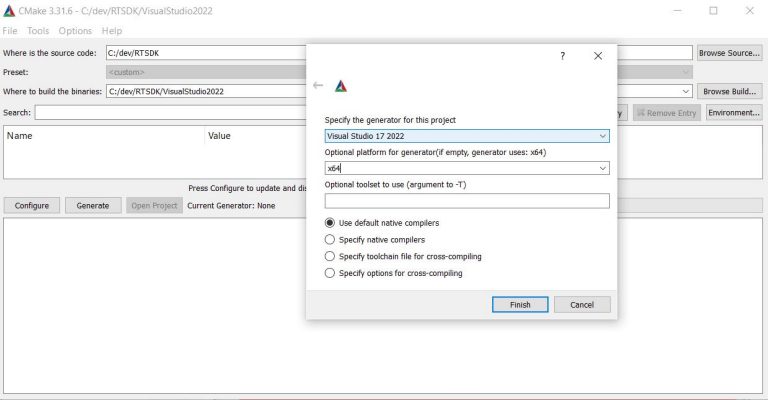Click into the Search field
Screen dimensions: 768x400
[170, 113]
